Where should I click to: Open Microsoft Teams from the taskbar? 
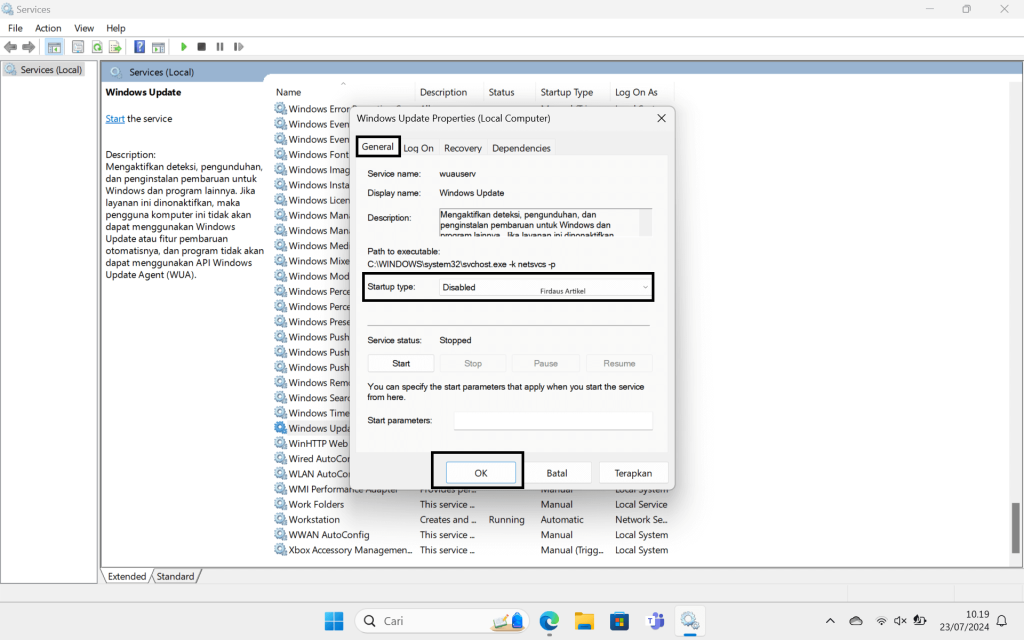coord(654,621)
